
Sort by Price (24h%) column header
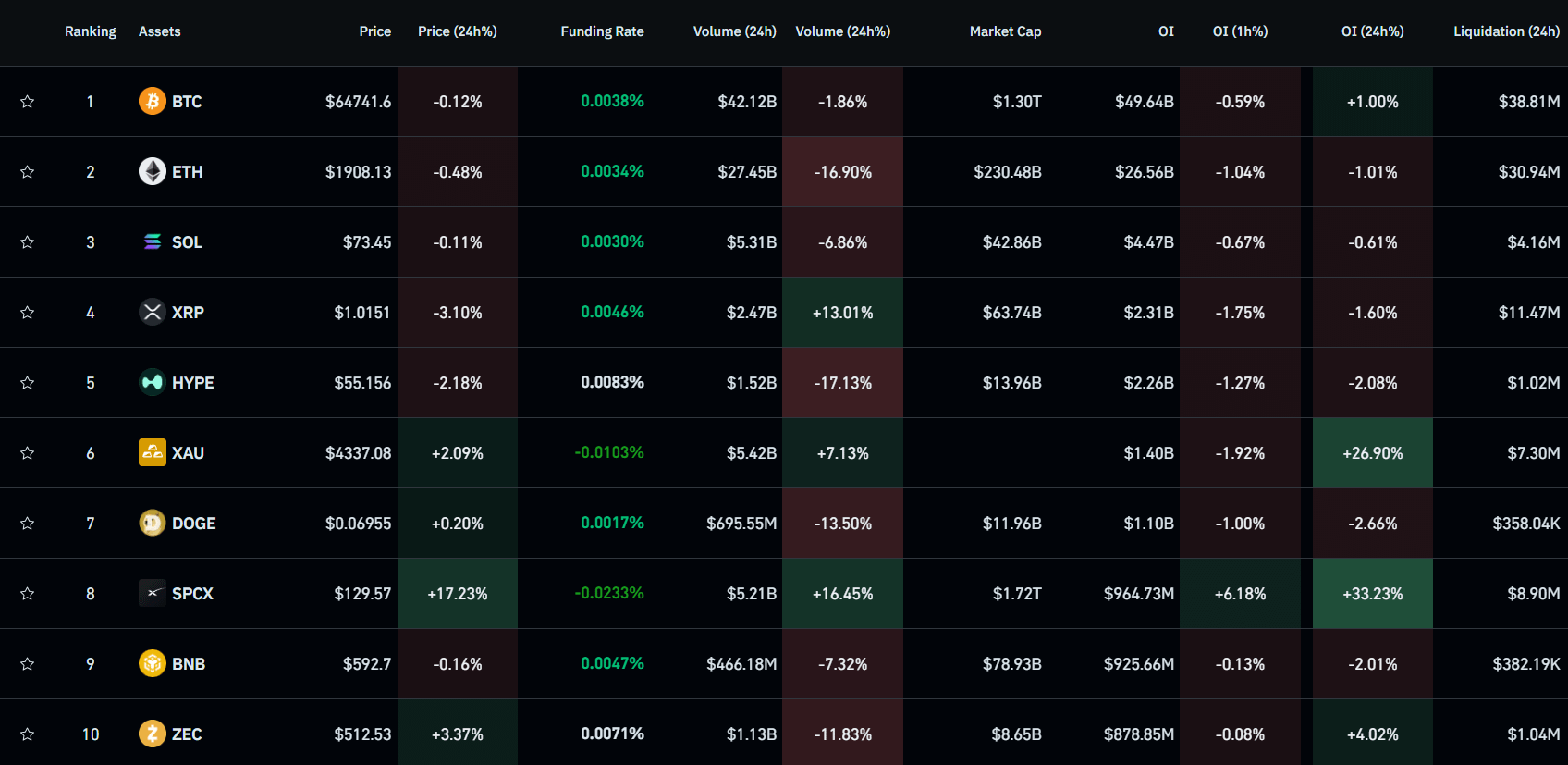click(458, 31)
